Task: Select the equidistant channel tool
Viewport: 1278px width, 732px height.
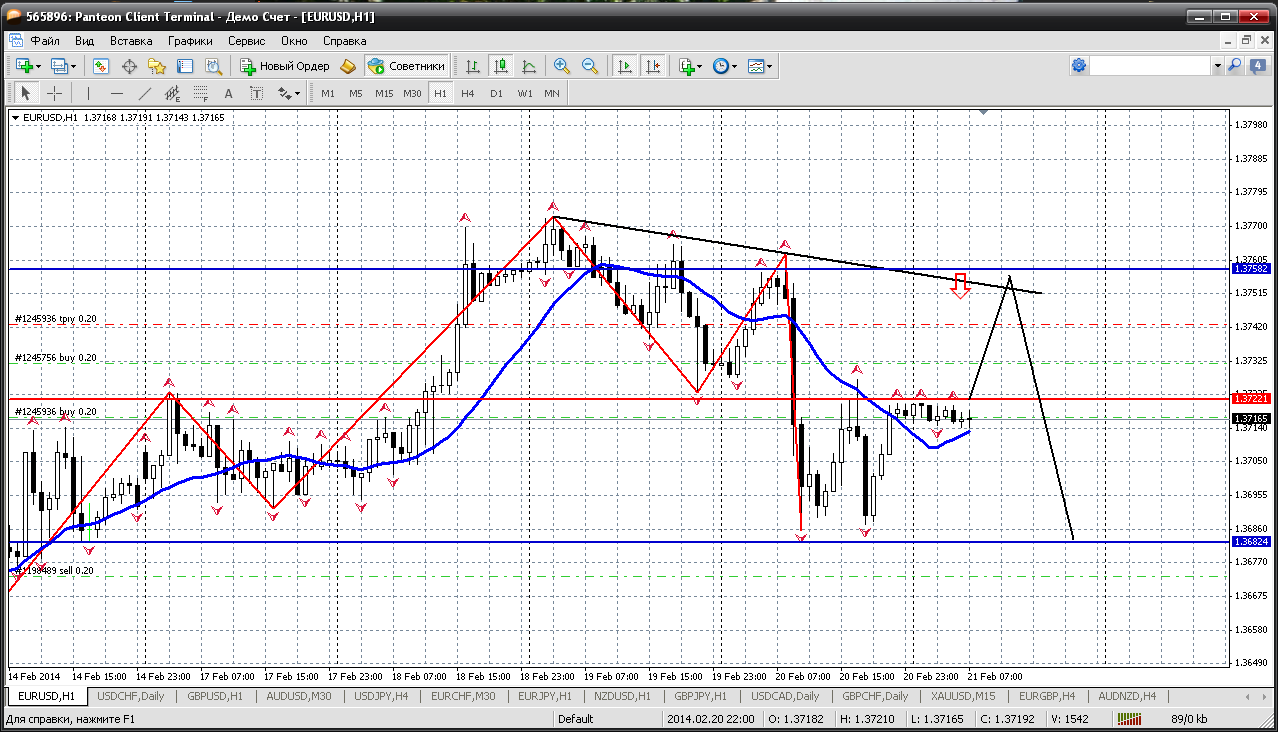Action: tap(172, 93)
